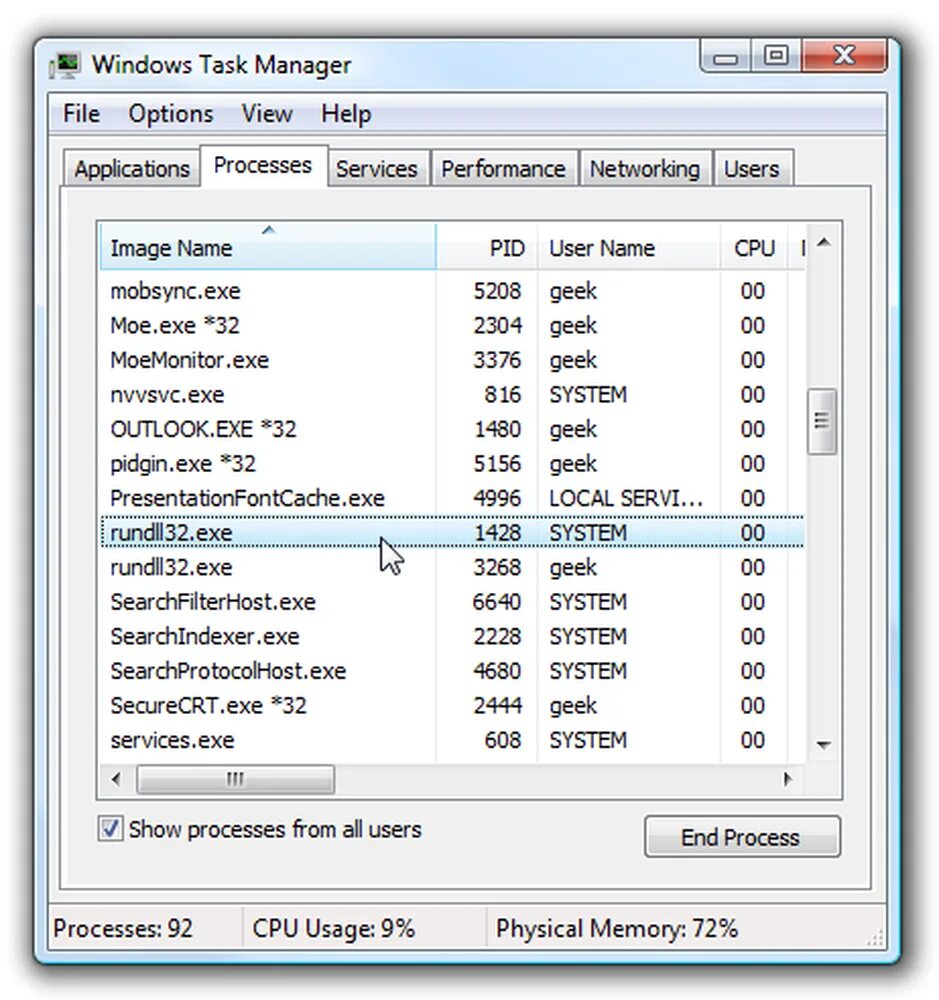Select the pidgin.exe *32 process
This screenshot has height=1000, width=939.
tap(452, 464)
